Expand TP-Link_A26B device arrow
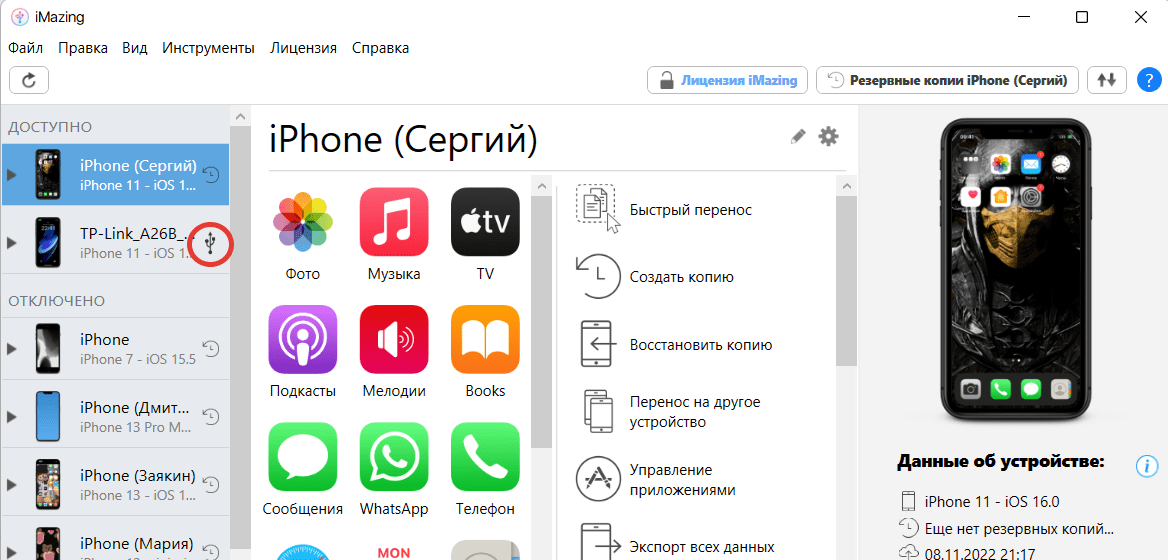 point(11,243)
